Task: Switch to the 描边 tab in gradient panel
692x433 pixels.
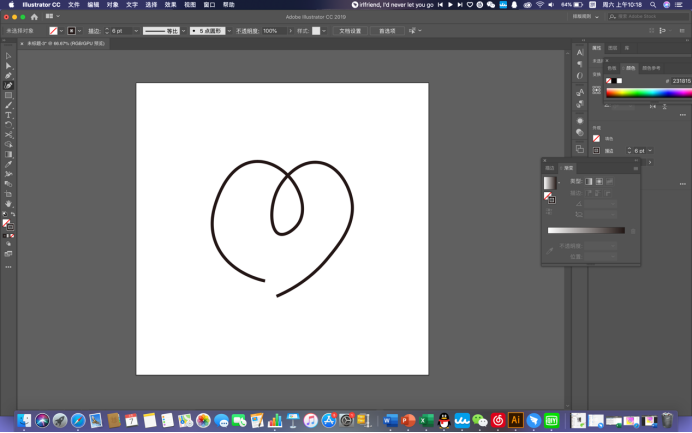Action: (550, 167)
